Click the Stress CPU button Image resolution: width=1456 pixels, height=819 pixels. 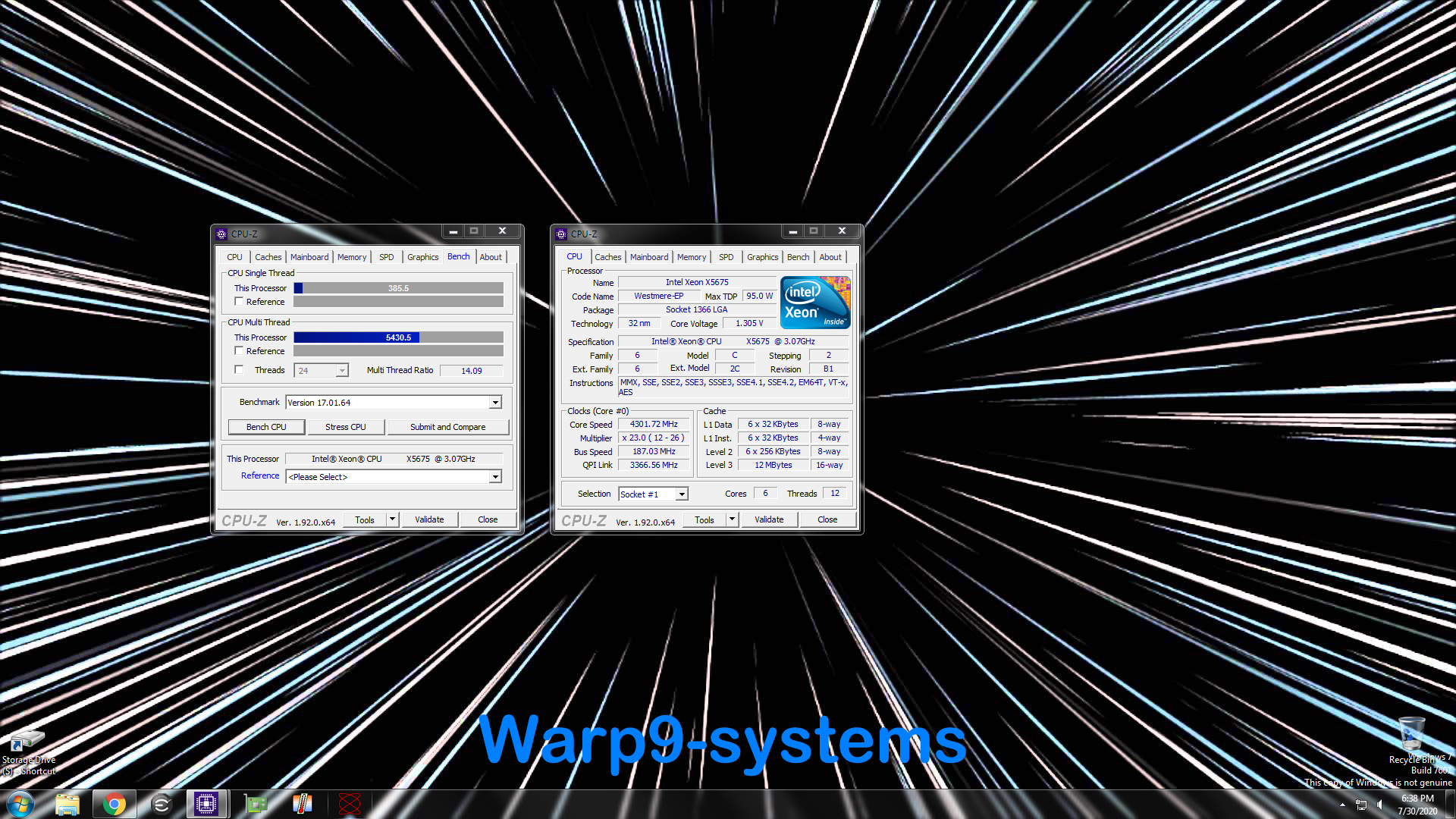[x=345, y=427]
